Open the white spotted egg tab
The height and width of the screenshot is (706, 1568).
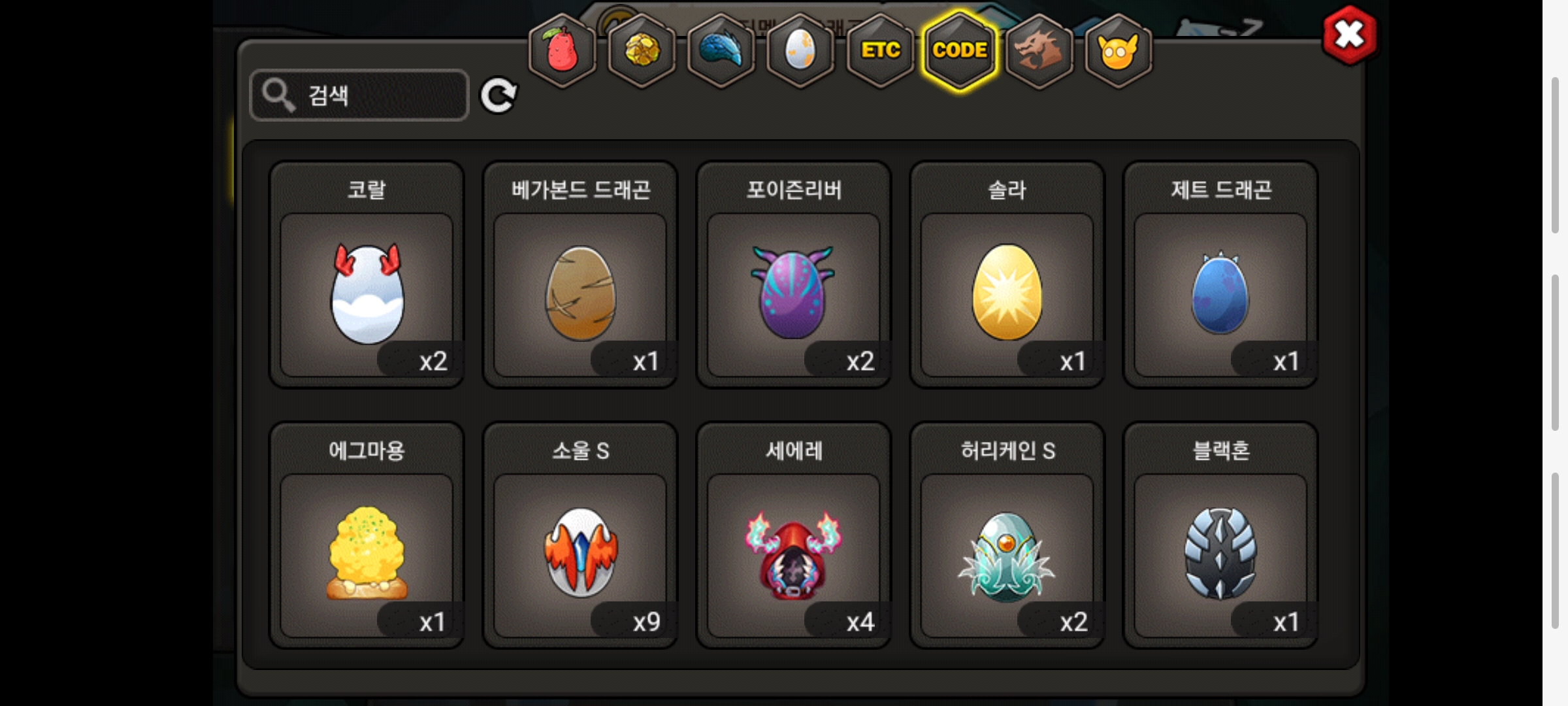tap(800, 50)
